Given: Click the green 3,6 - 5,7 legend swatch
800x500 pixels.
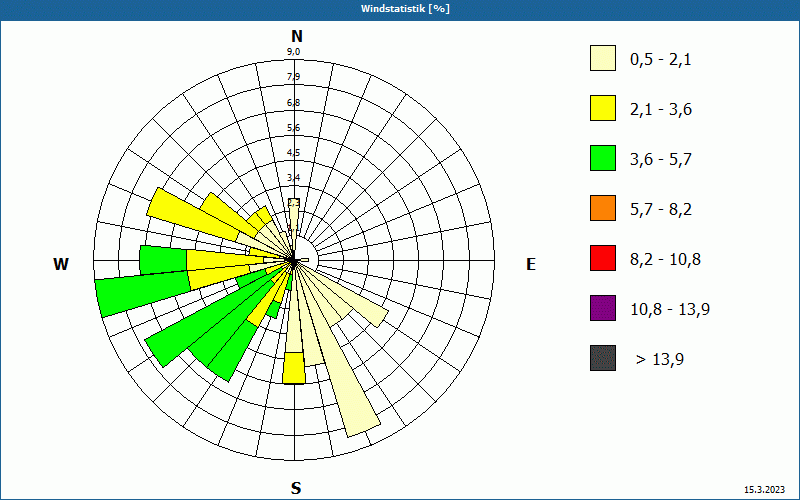Looking at the screenshot, I should pyautogui.click(x=603, y=158).
